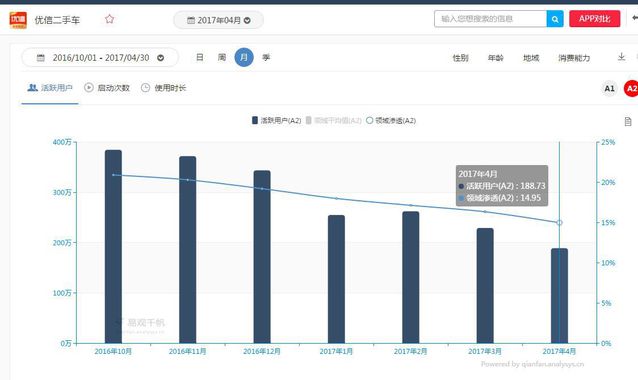Select the A1 circle badge

(609, 88)
